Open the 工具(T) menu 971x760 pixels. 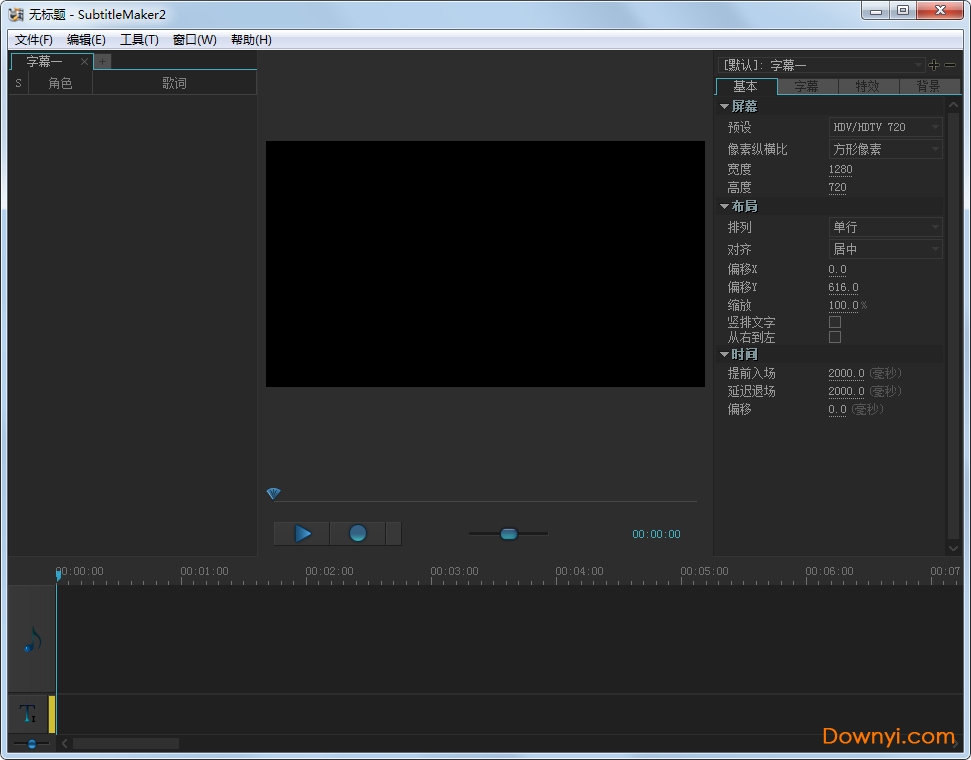coord(139,40)
